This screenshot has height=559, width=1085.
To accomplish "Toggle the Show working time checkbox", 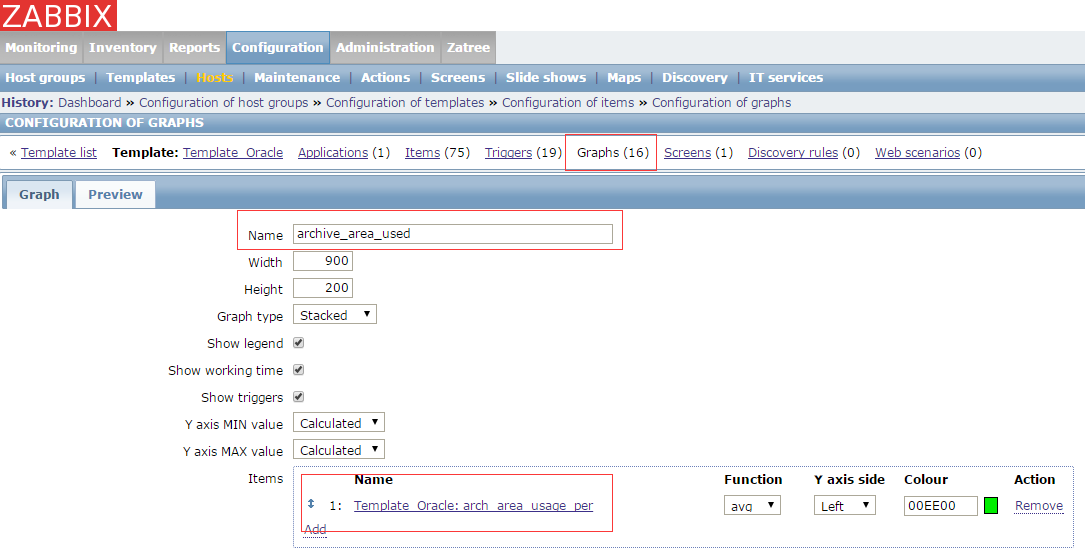I will (298, 369).
